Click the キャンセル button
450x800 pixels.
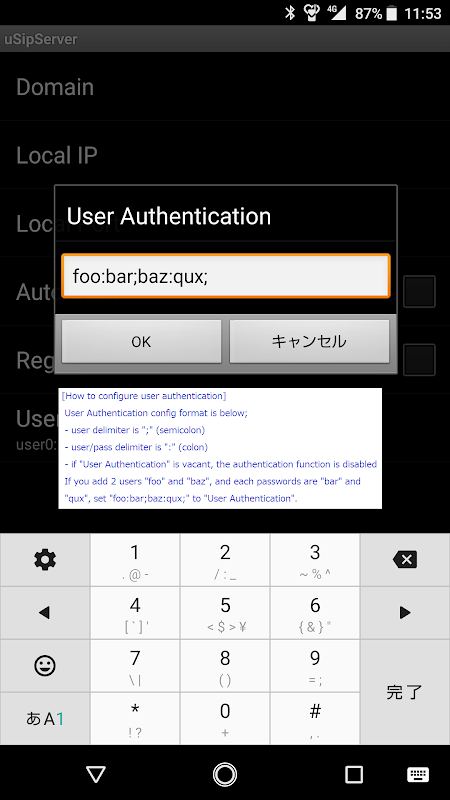pos(309,341)
